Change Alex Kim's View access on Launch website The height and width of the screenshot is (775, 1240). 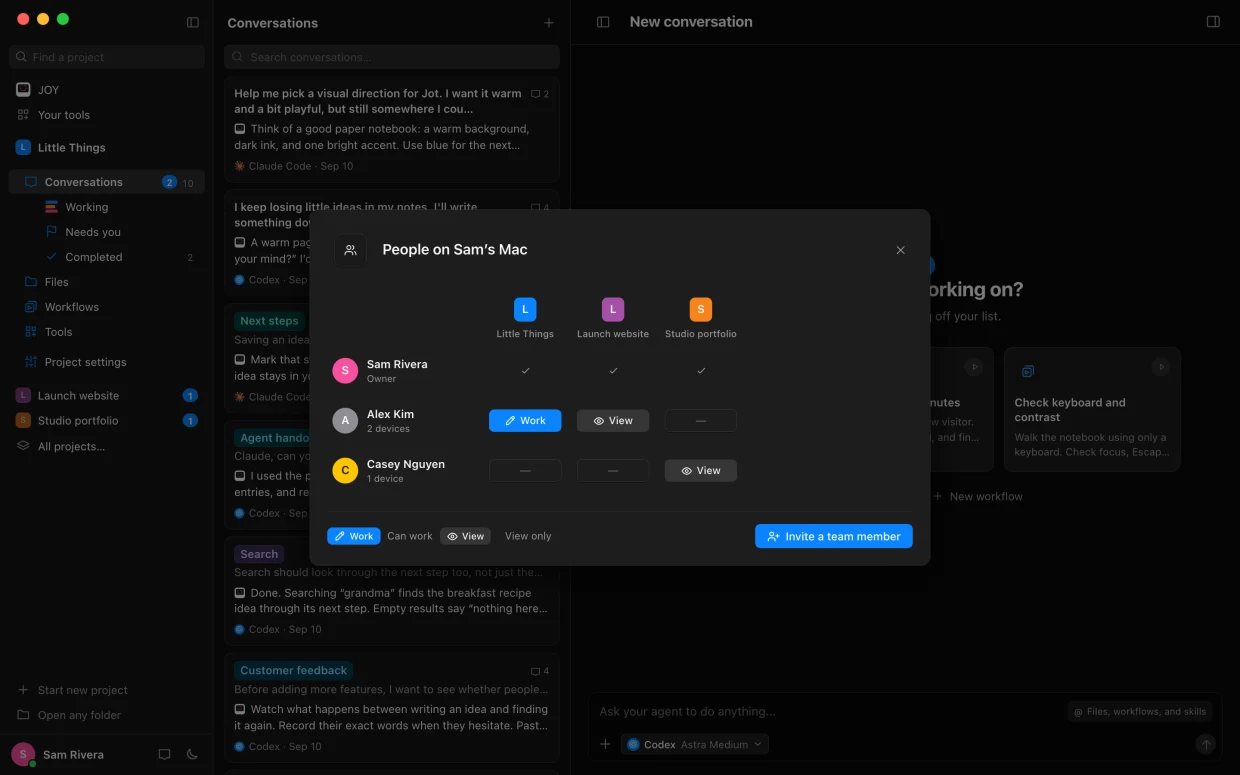pyautogui.click(x=613, y=421)
